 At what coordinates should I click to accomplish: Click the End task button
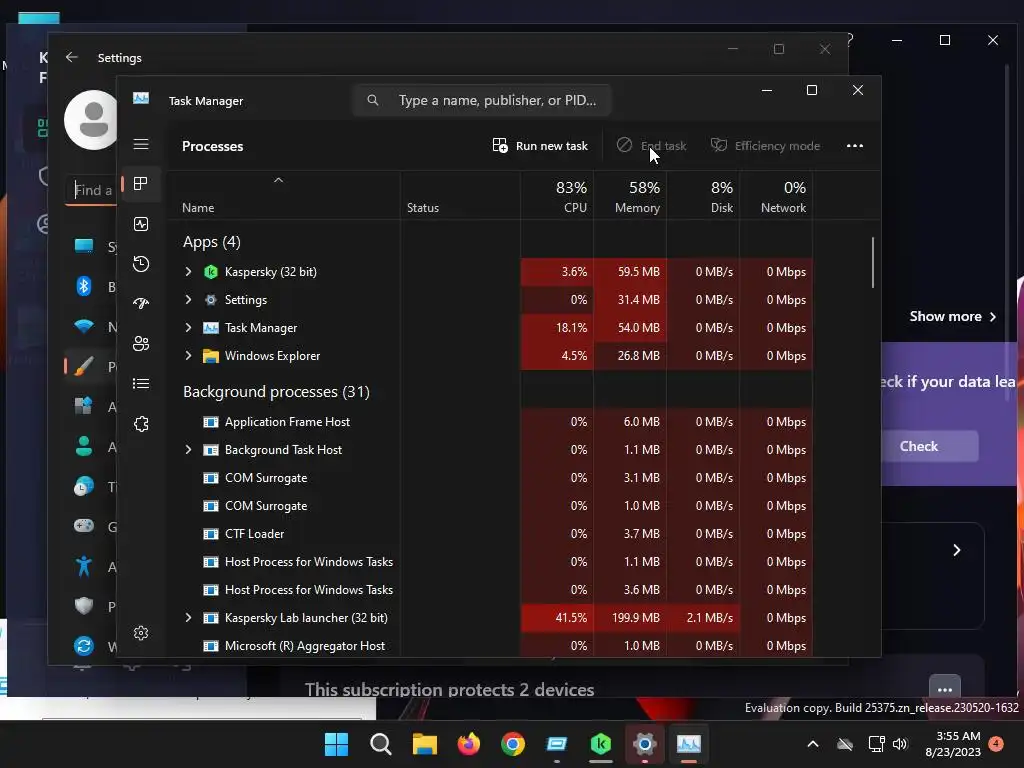(x=651, y=146)
